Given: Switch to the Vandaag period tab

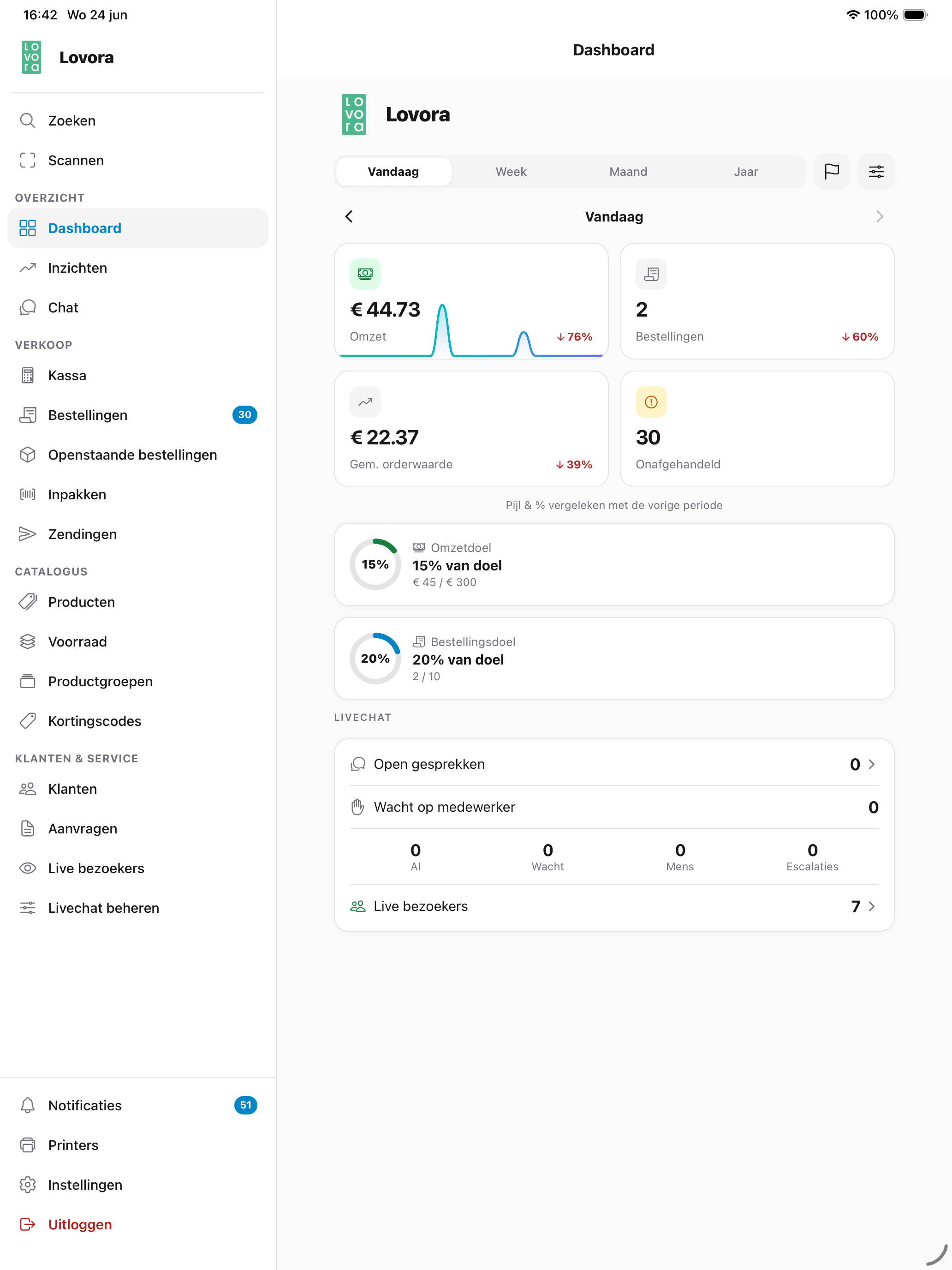Looking at the screenshot, I should coord(393,172).
